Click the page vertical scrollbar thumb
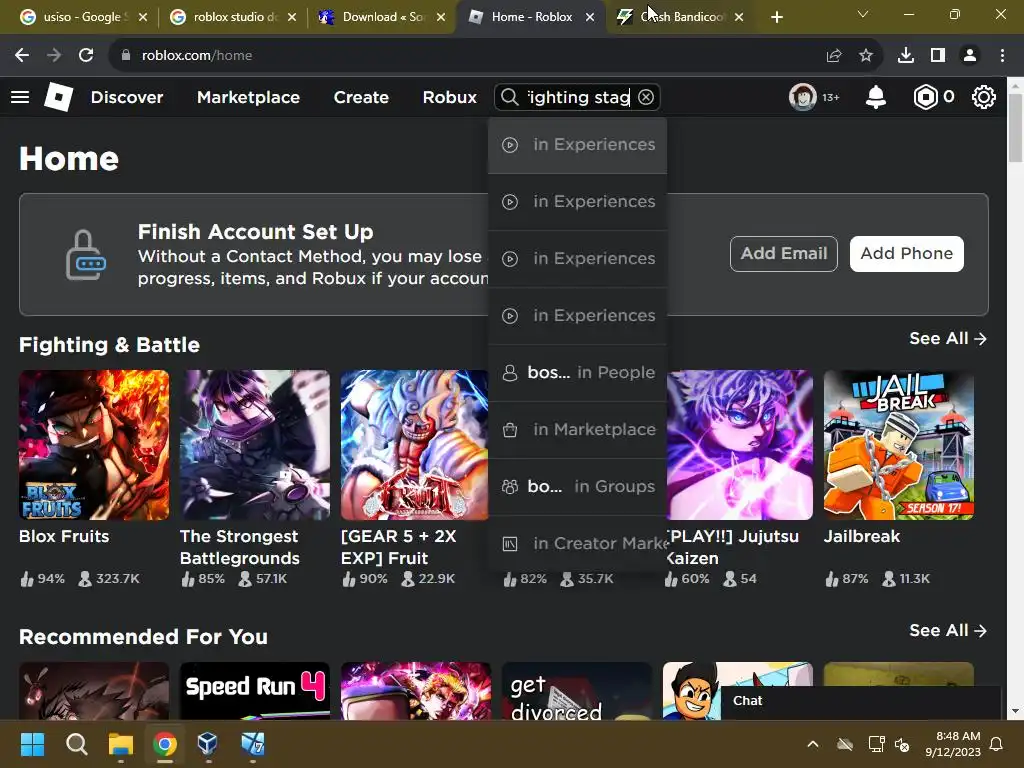This screenshot has width=1024, height=768. coord(1015,127)
